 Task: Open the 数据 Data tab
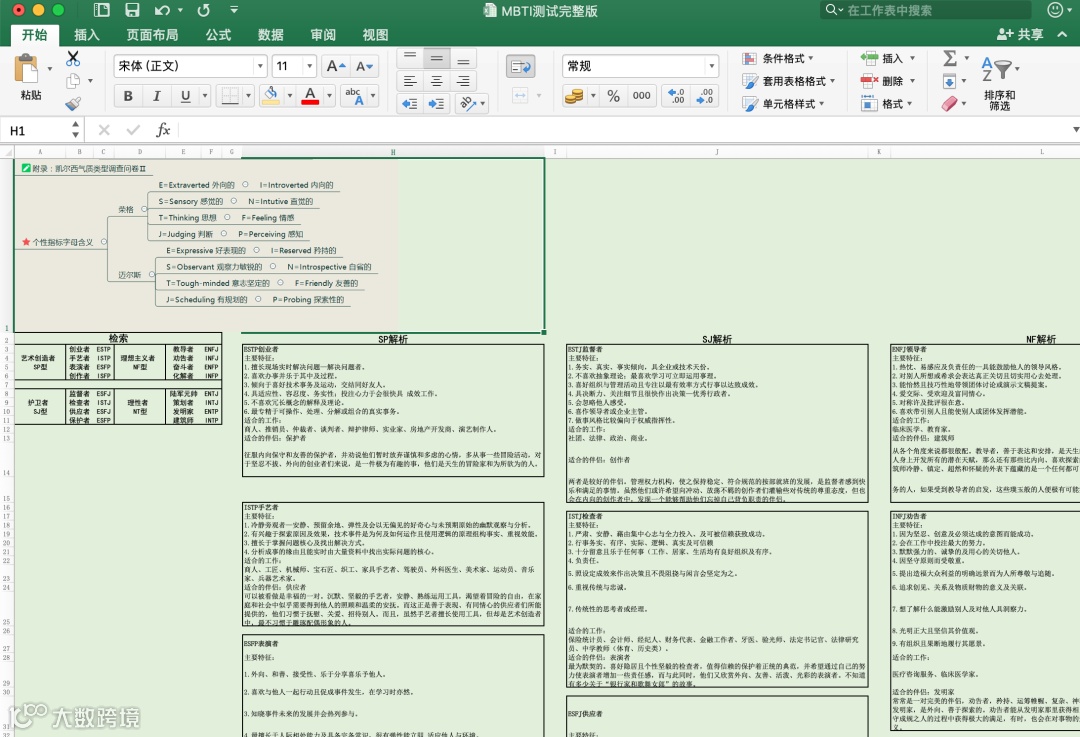click(x=271, y=35)
